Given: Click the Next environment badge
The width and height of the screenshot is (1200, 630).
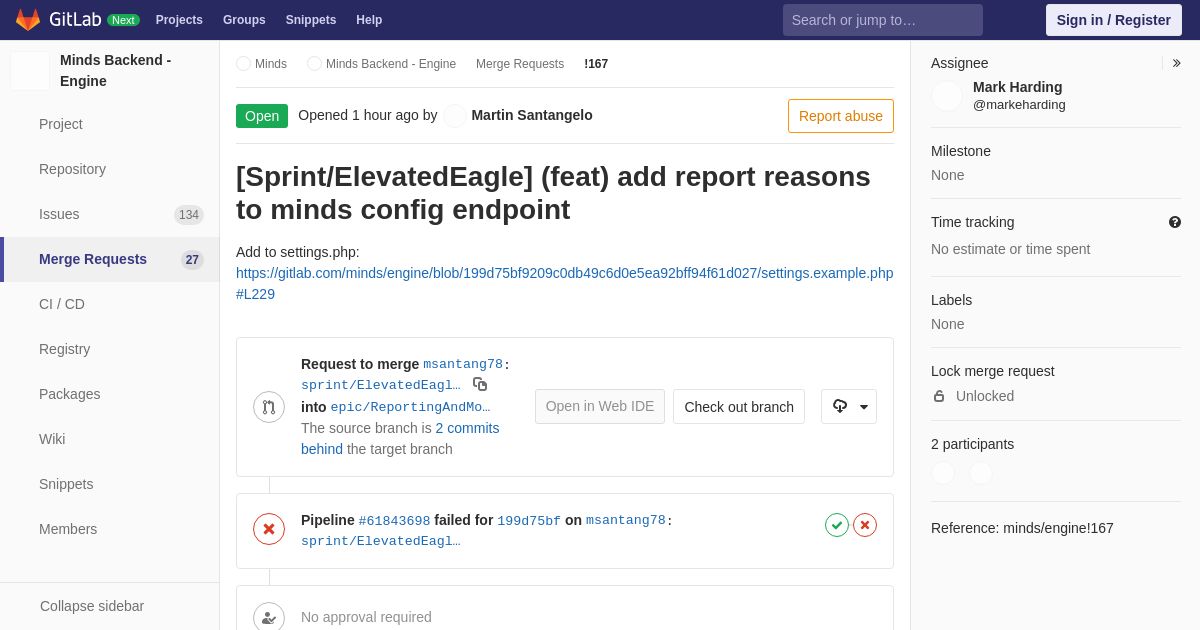Looking at the screenshot, I should (123, 20).
